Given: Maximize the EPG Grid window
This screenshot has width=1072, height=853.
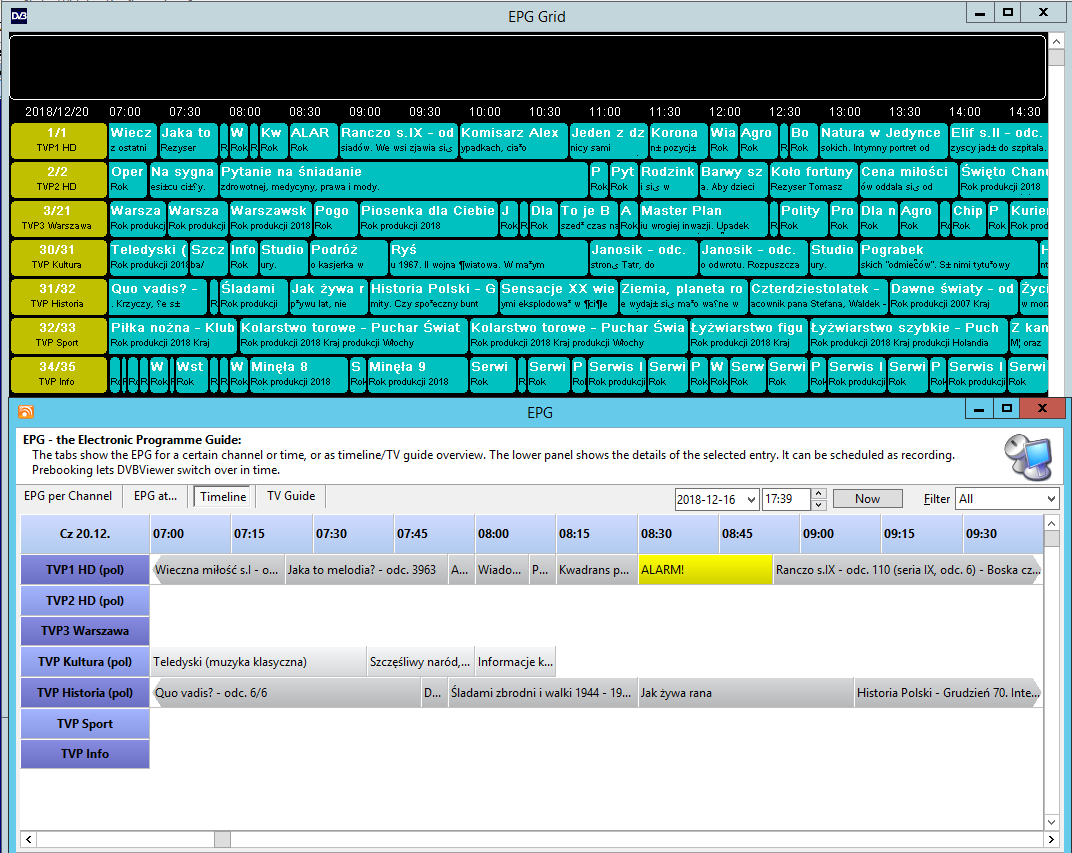Looking at the screenshot, I should tap(1008, 13).
